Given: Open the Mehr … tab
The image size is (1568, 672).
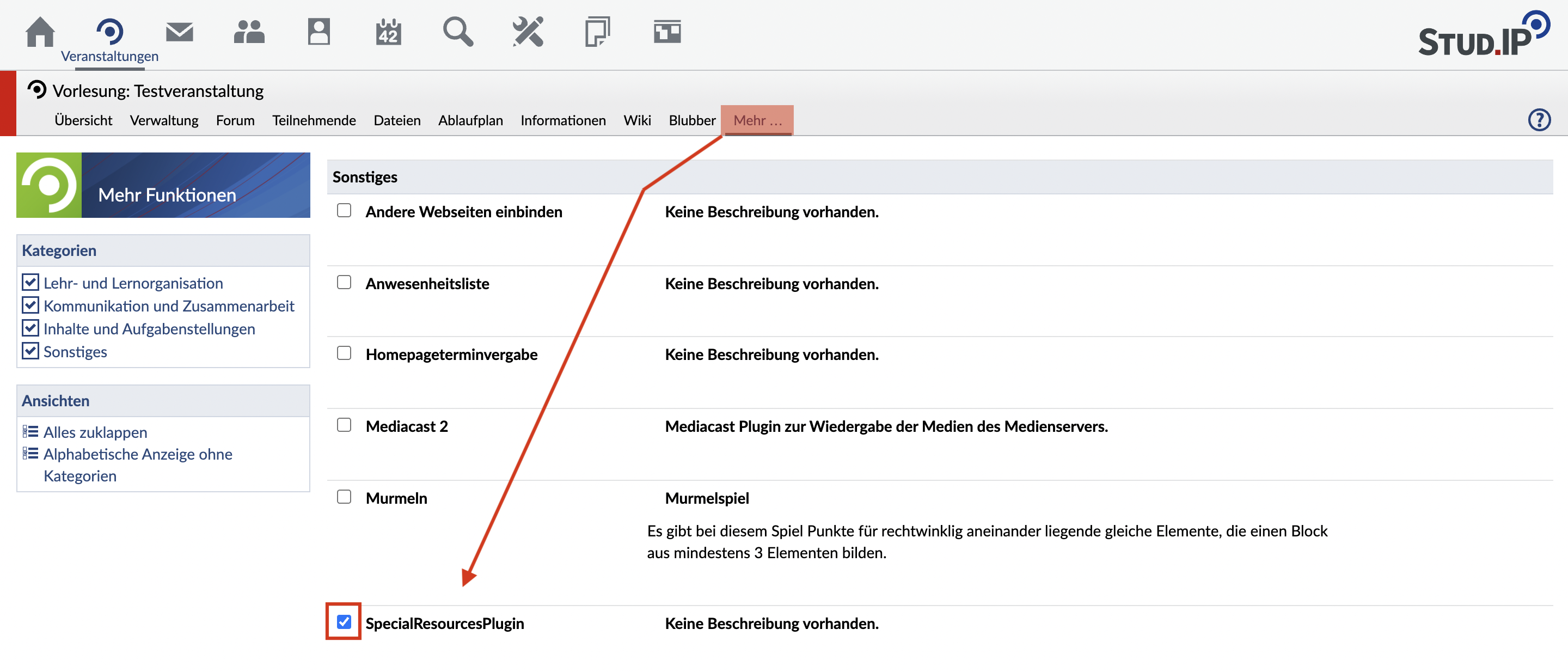Looking at the screenshot, I should (757, 120).
